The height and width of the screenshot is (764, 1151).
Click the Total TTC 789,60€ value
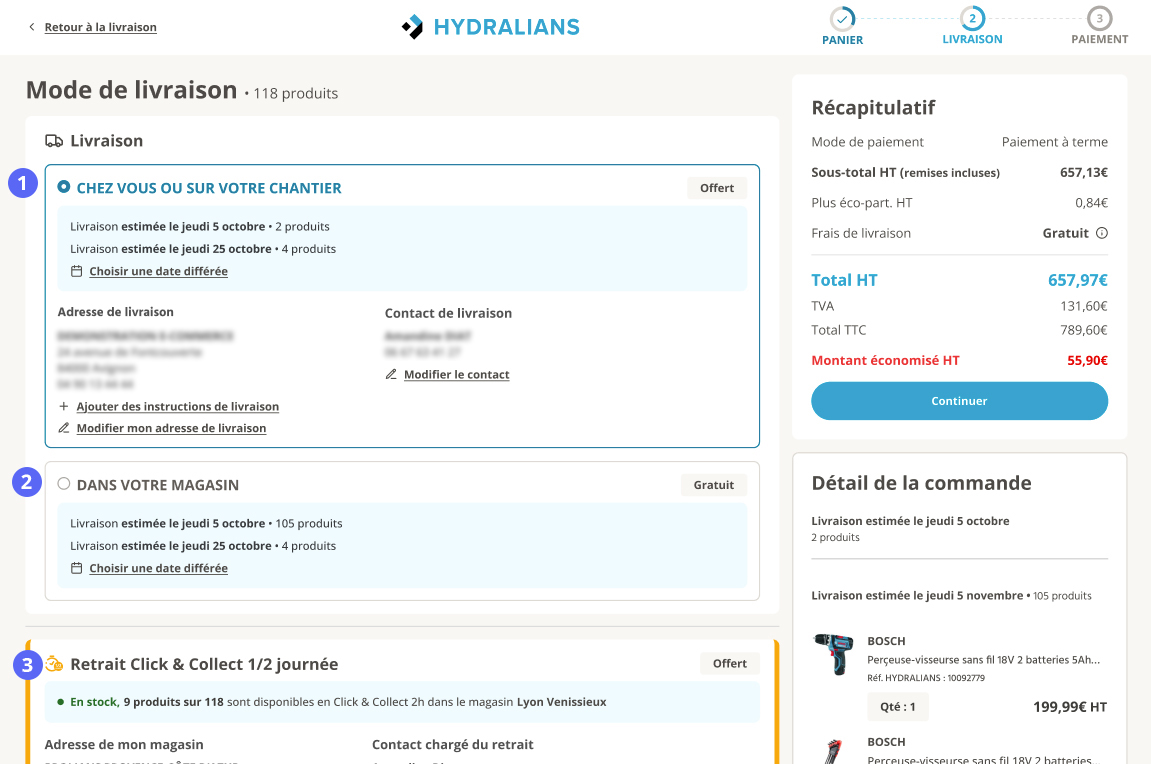click(1083, 330)
